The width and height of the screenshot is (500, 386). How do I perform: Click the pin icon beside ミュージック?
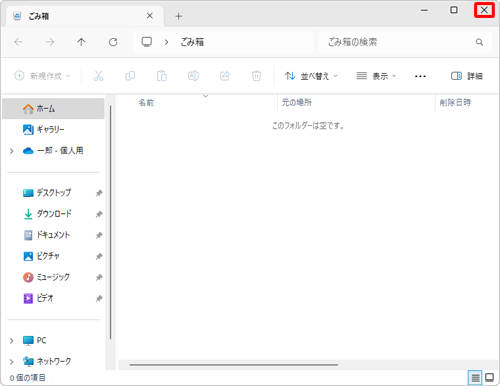[x=99, y=277]
